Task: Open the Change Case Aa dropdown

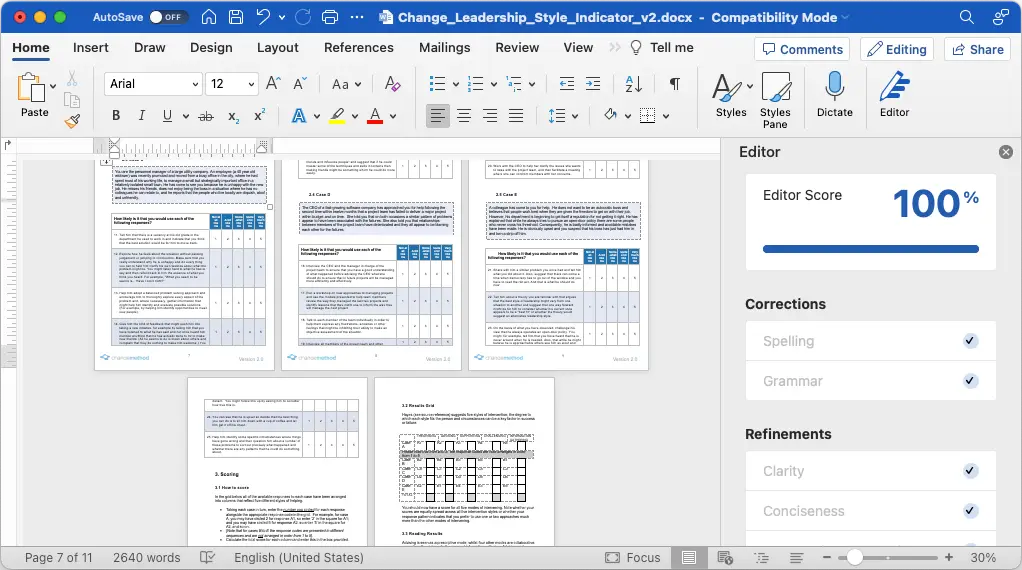Action: (346, 84)
